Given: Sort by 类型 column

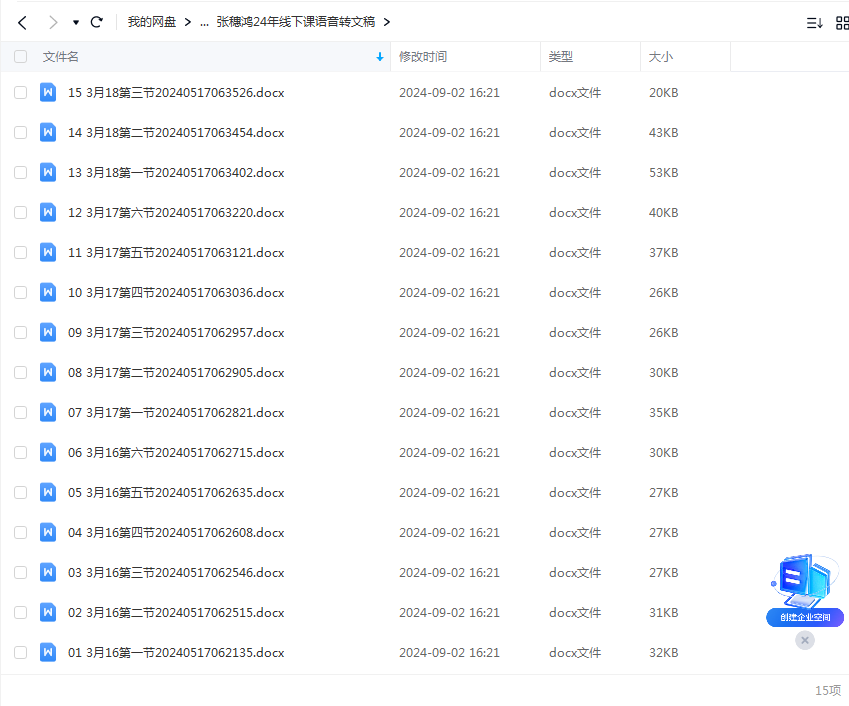Looking at the screenshot, I should (560, 56).
